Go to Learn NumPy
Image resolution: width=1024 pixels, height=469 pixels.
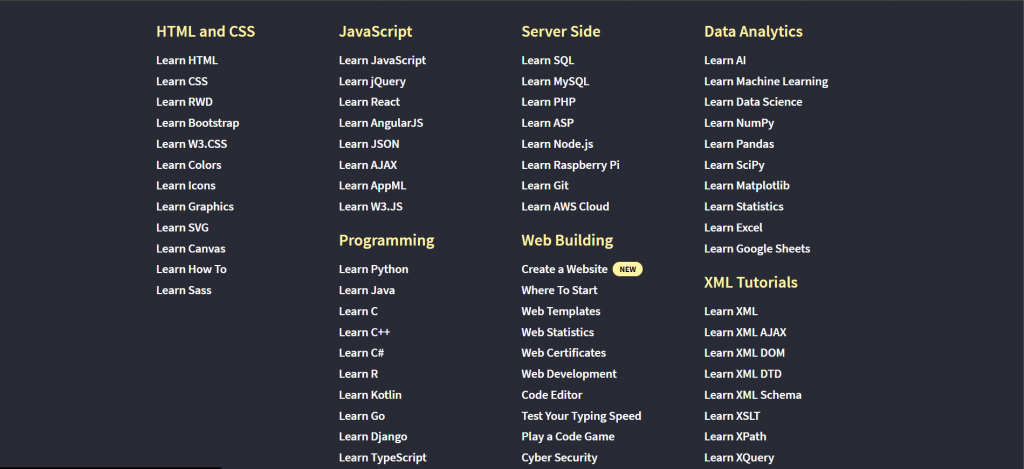(739, 123)
